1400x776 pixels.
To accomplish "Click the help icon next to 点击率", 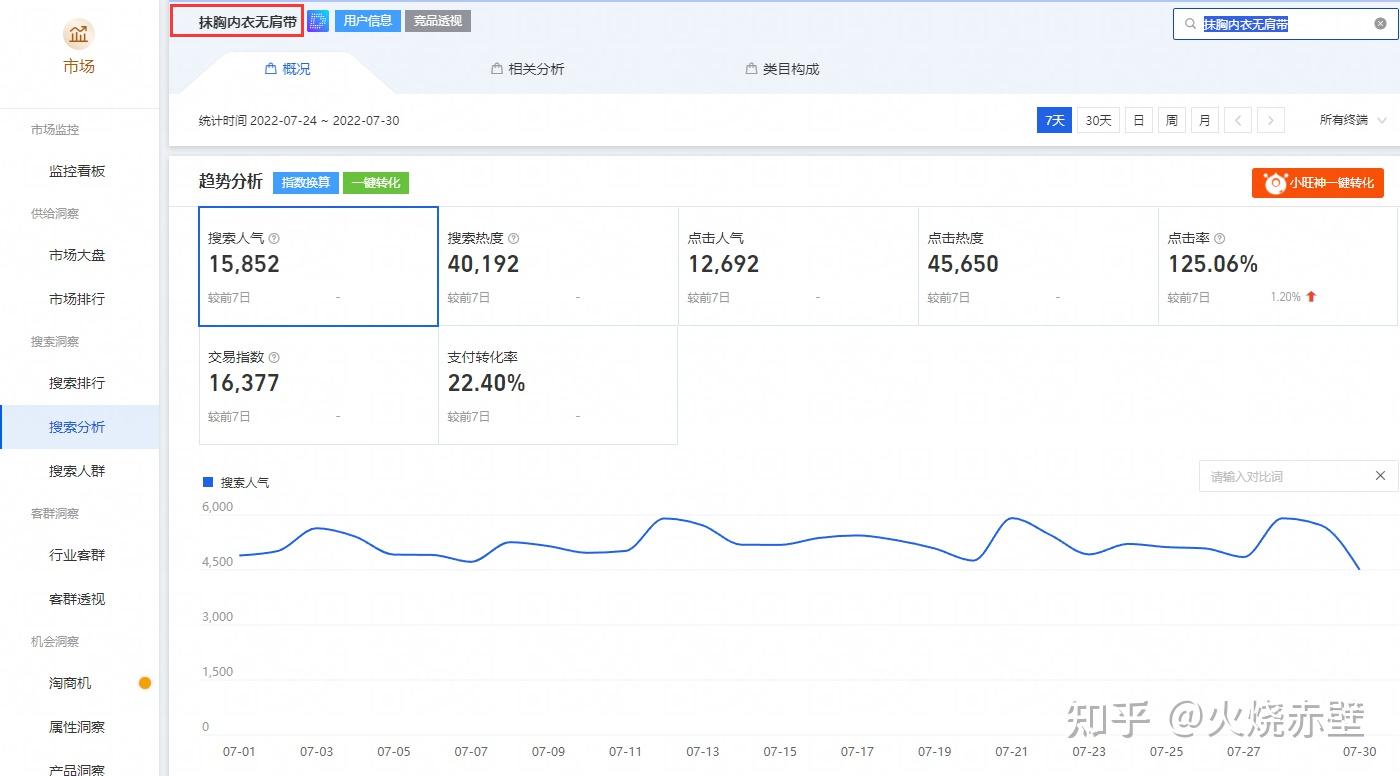I will tap(1220, 239).
